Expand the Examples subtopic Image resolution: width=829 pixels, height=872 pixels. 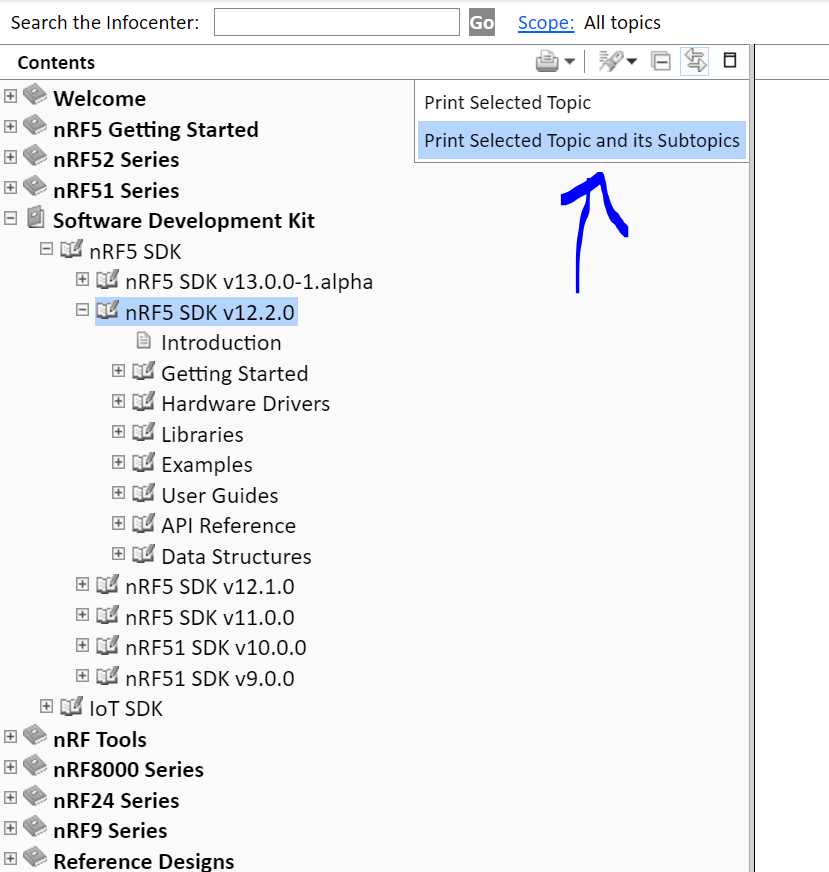(x=118, y=462)
